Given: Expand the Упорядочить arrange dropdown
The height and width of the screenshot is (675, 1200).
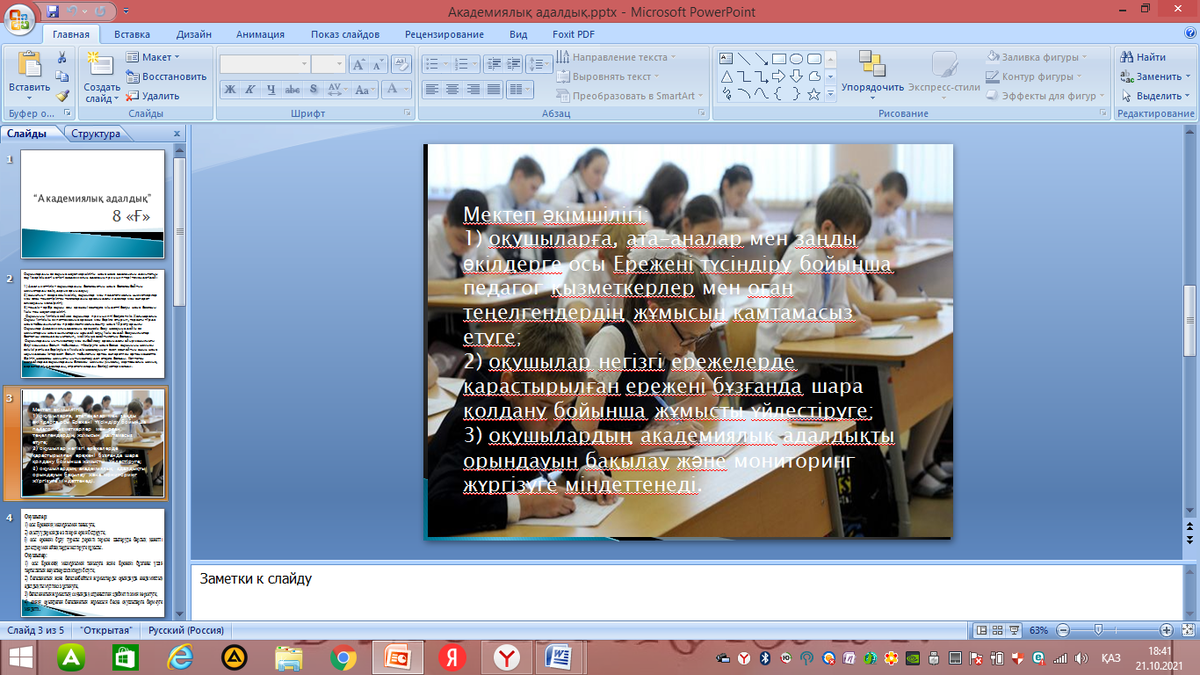Looking at the screenshot, I should pos(872,87).
